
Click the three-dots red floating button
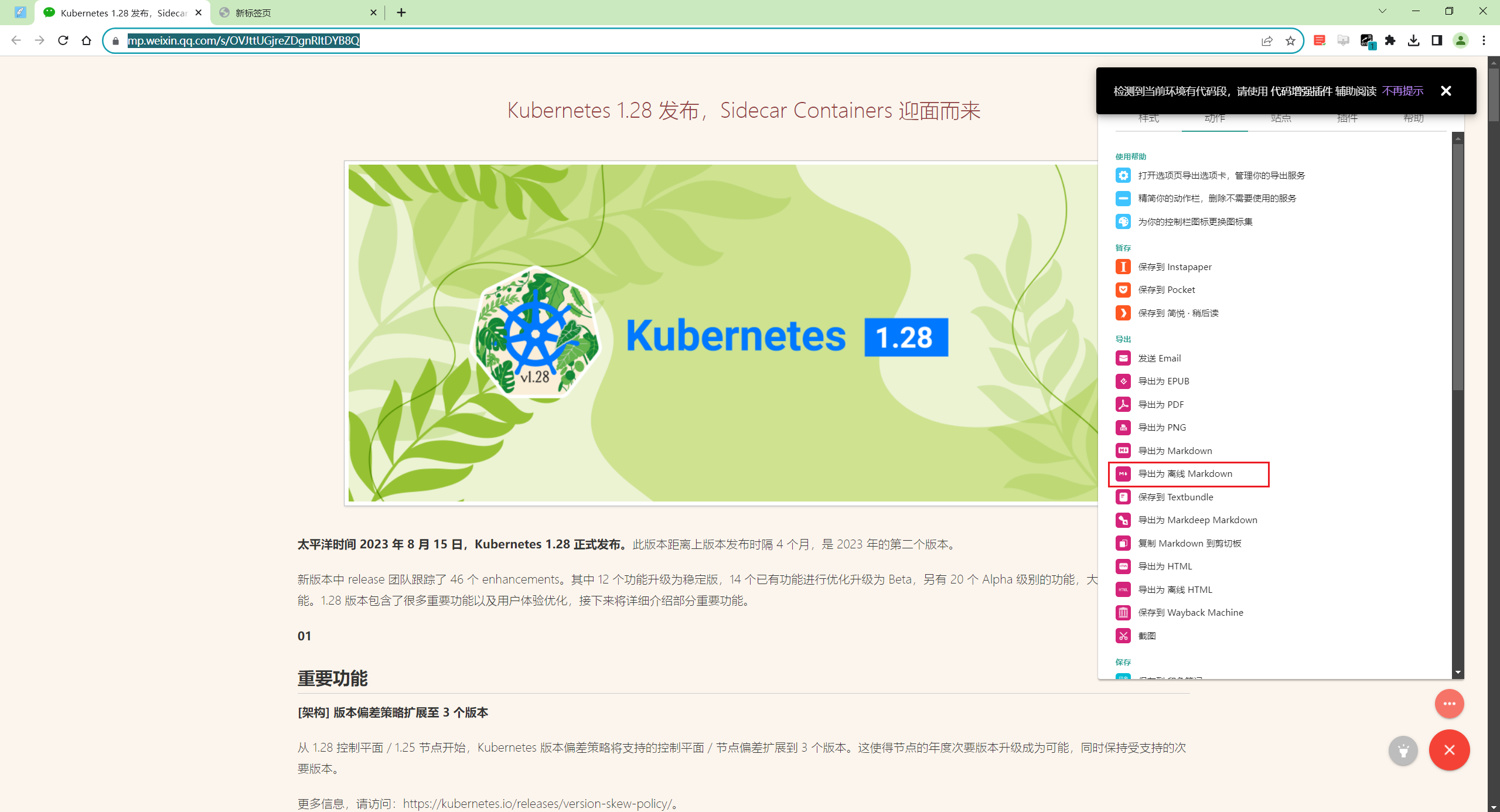[1449, 704]
